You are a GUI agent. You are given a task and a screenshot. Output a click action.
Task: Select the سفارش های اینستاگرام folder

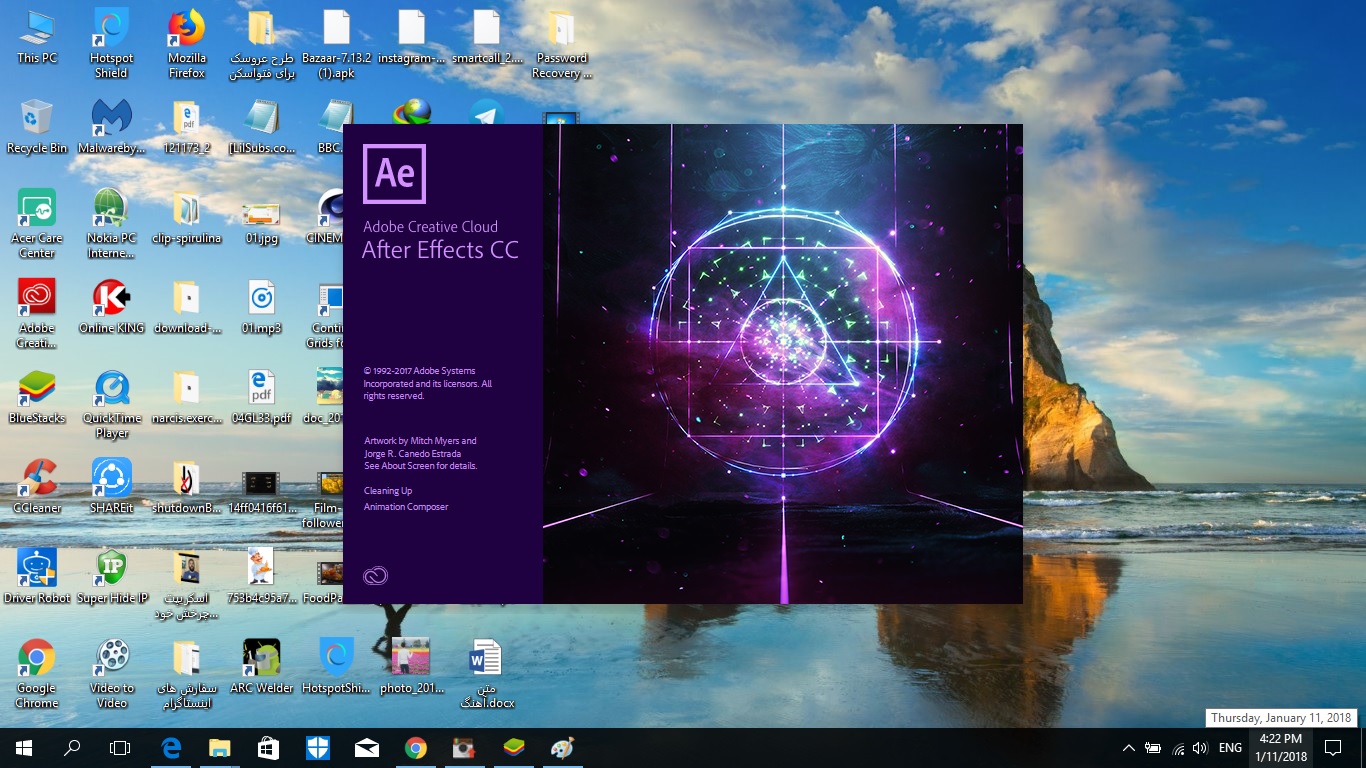point(186,674)
